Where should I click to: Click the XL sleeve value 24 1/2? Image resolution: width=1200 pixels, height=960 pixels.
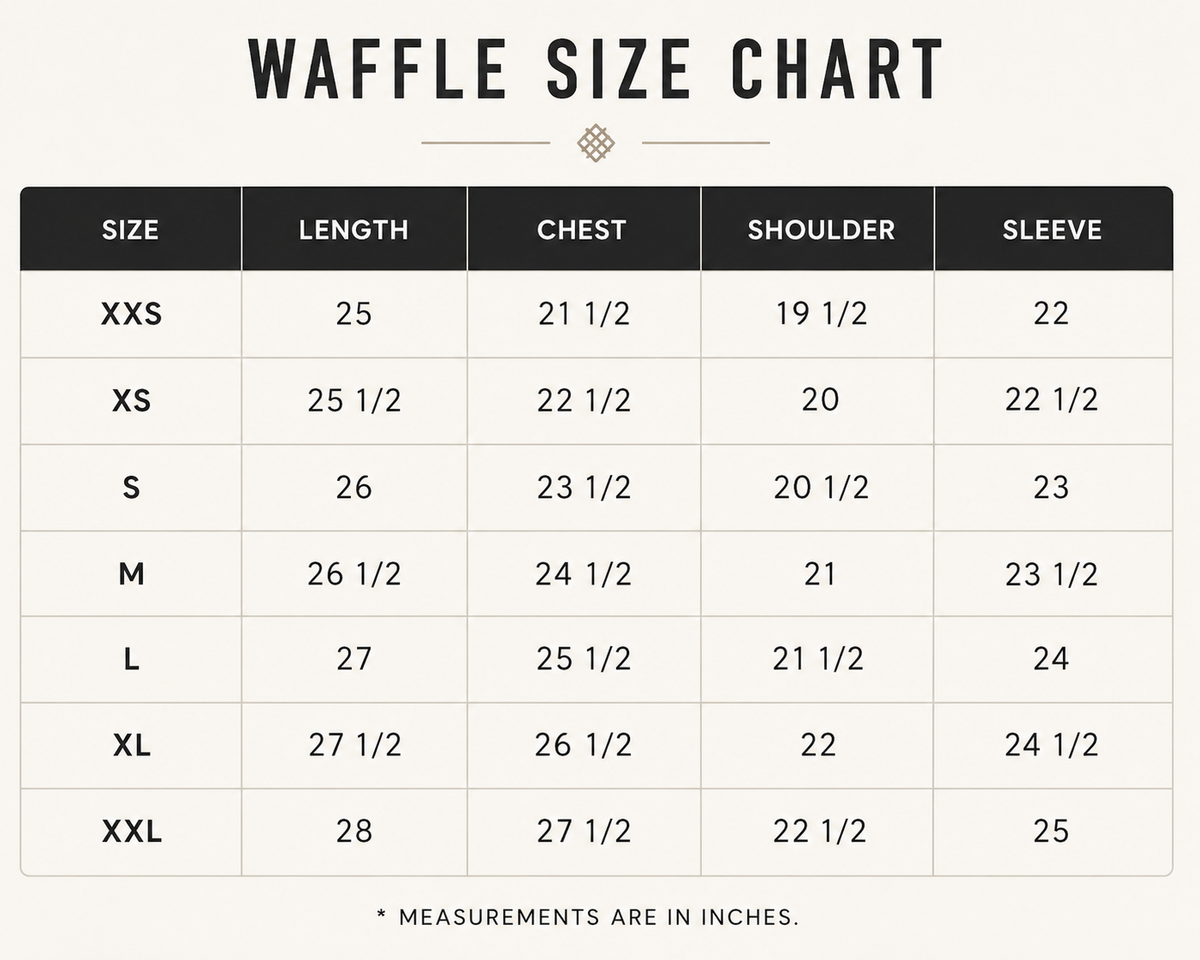1052,745
